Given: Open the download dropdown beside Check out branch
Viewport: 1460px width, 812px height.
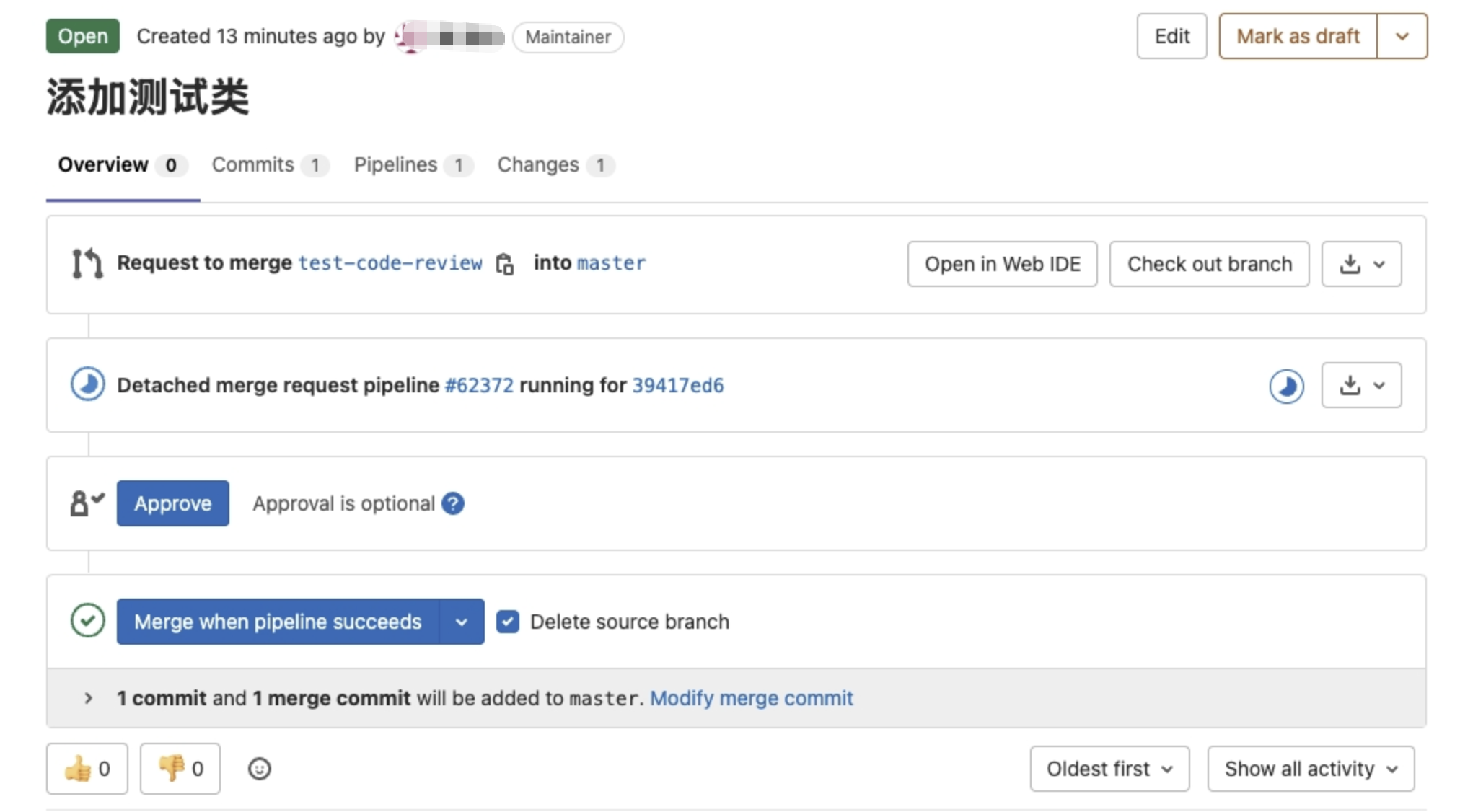Looking at the screenshot, I should tap(1361, 264).
